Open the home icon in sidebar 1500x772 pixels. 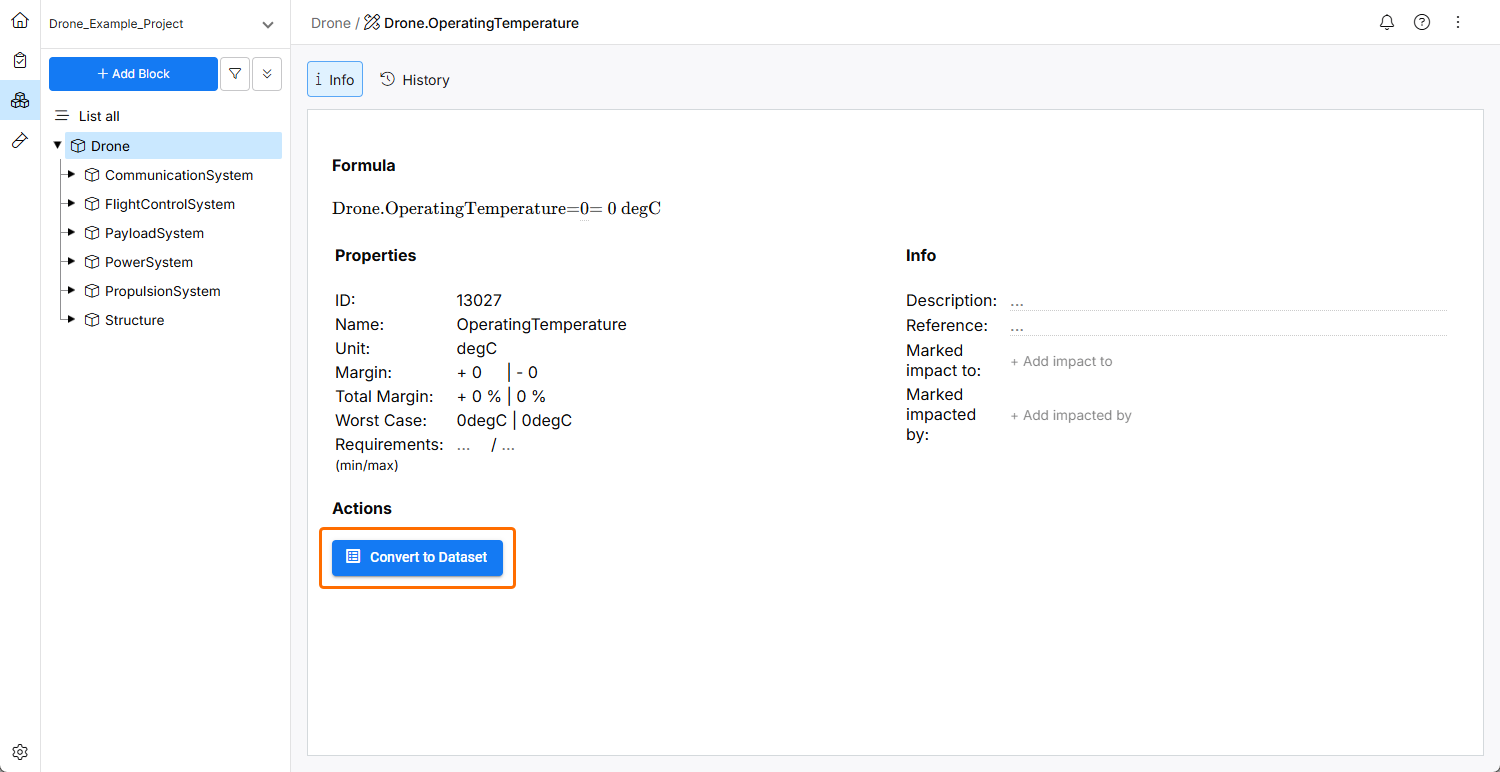point(20,20)
